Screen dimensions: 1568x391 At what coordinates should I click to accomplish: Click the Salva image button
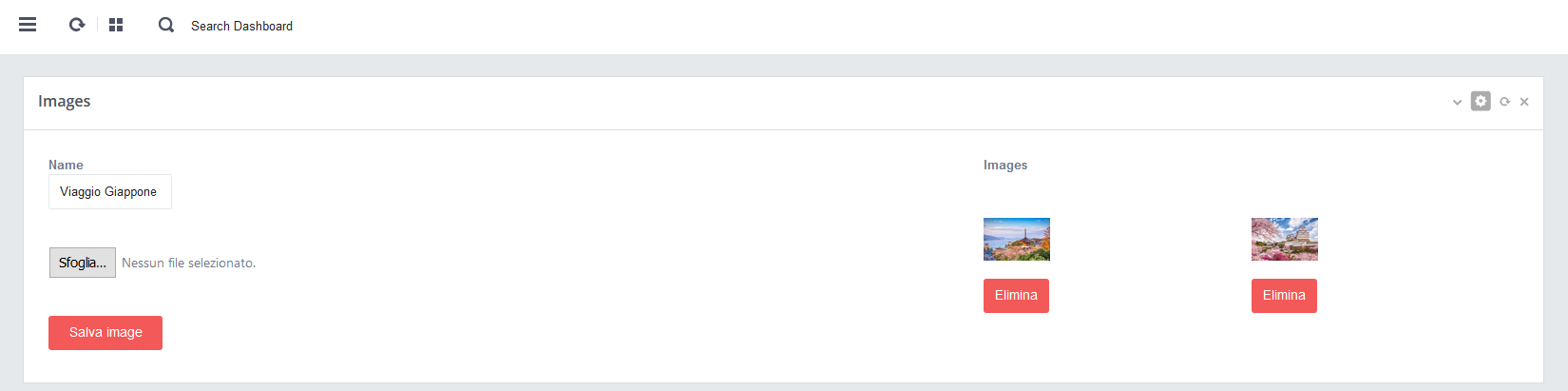(105, 333)
